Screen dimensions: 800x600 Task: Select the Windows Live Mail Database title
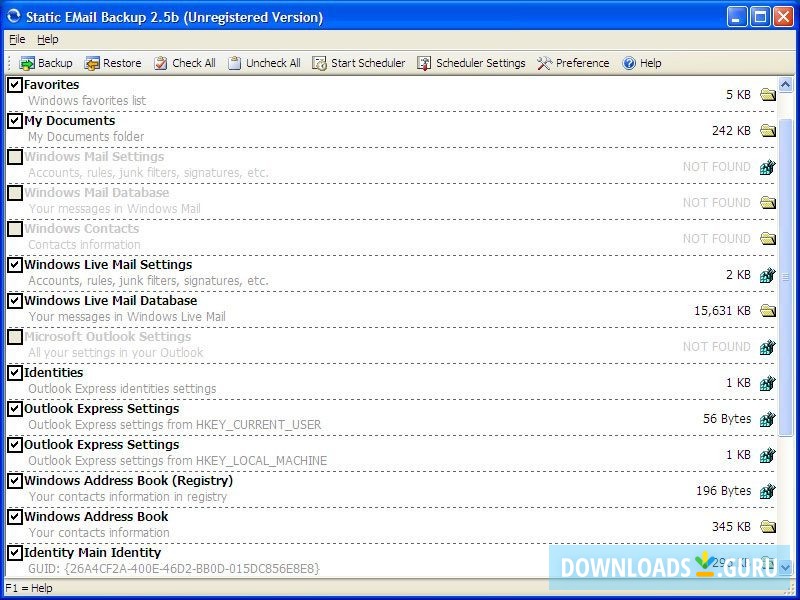[x=111, y=301]
